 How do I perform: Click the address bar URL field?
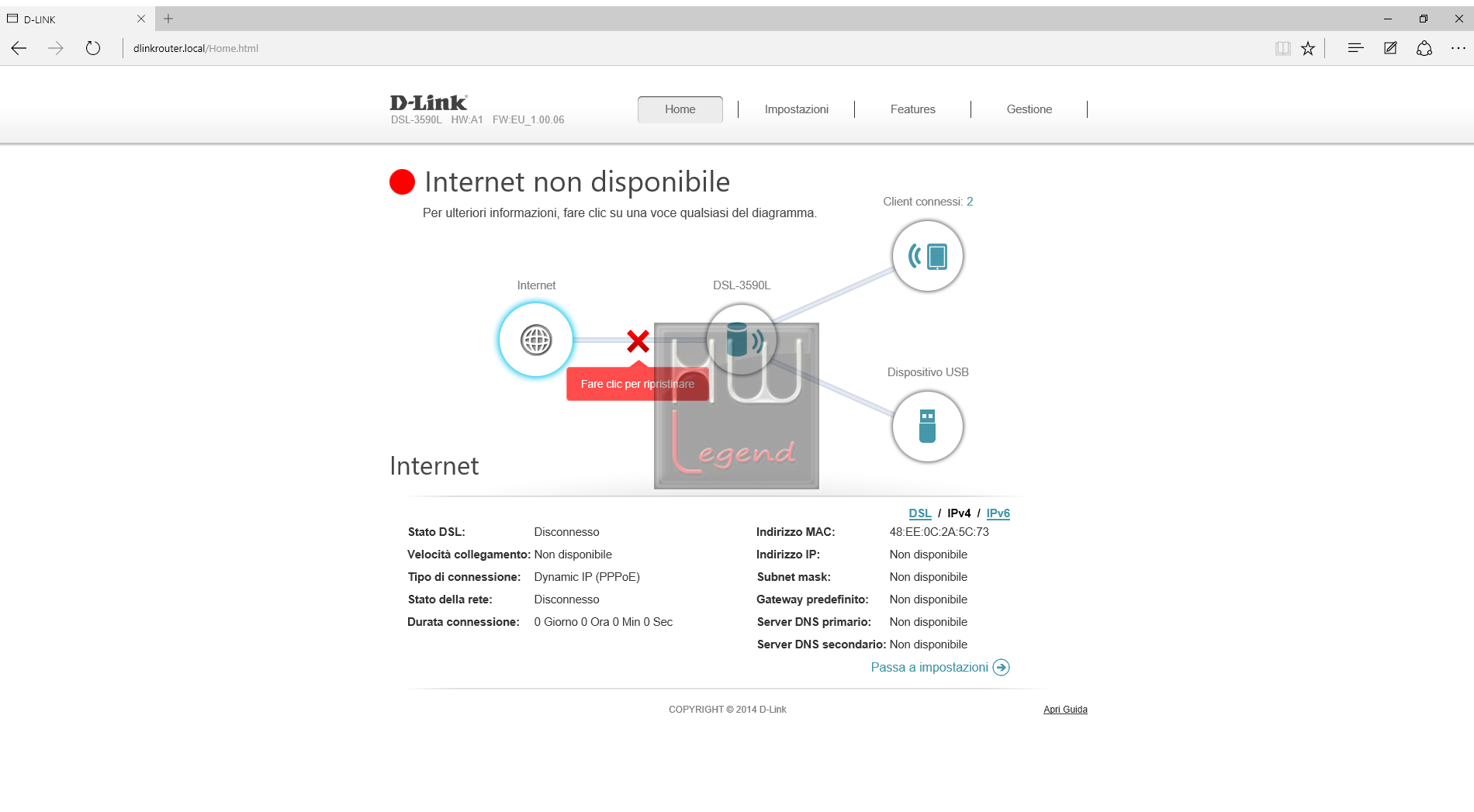(x=698, y=48)
